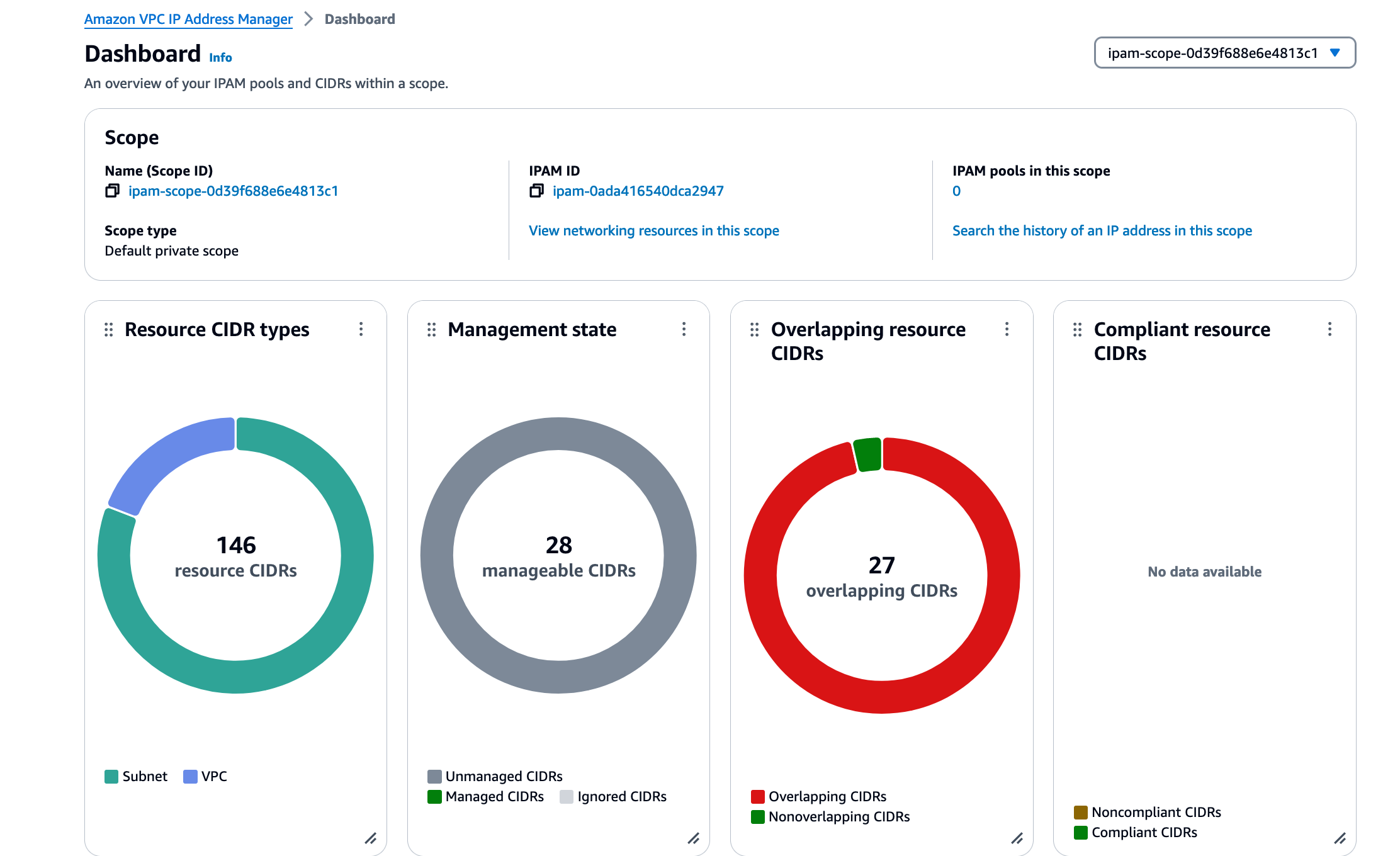Open Overlapping resource CIDRs options menu

tap(1007, 329)
